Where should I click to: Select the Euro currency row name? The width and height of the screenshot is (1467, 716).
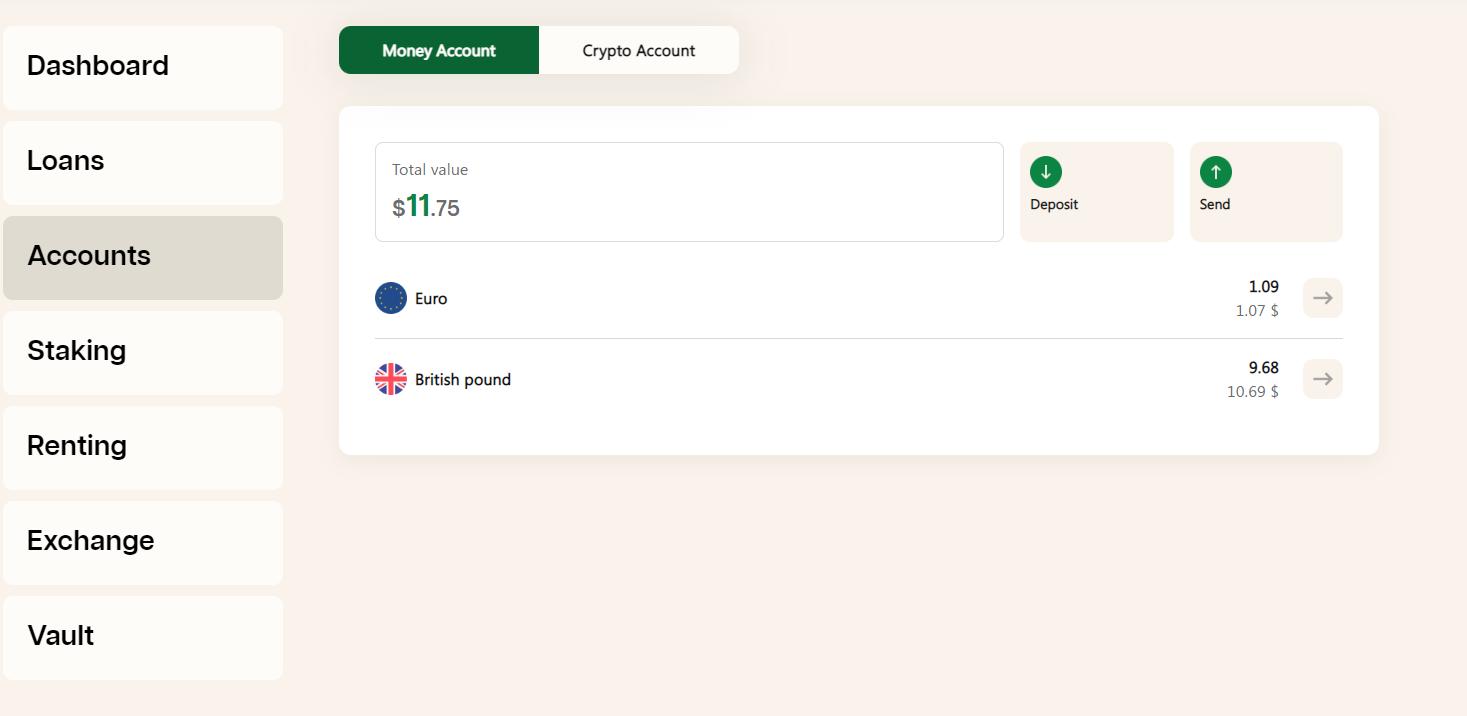coord(431,298)
